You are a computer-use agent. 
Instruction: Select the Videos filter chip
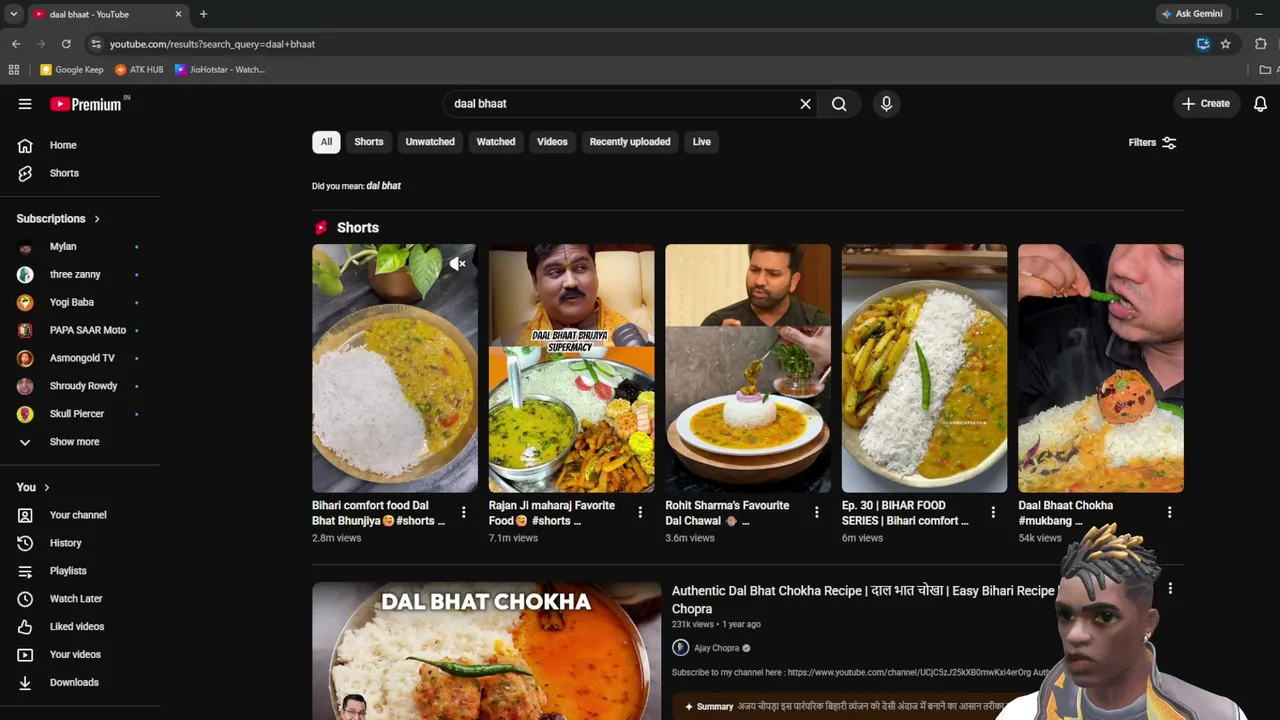[x=552, y=142]
